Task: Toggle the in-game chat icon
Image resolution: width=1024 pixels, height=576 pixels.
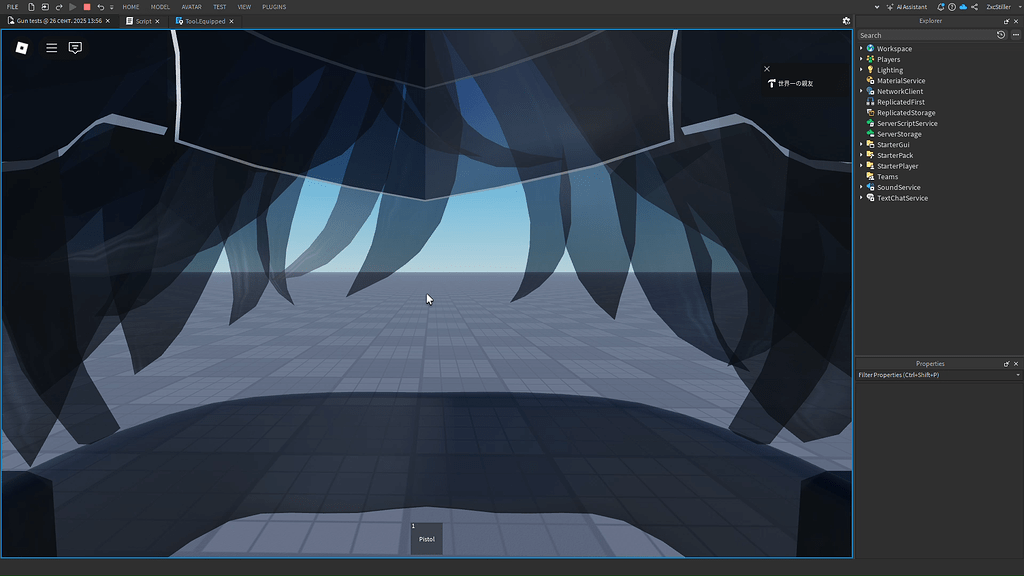Action: (x=75, y=48)
